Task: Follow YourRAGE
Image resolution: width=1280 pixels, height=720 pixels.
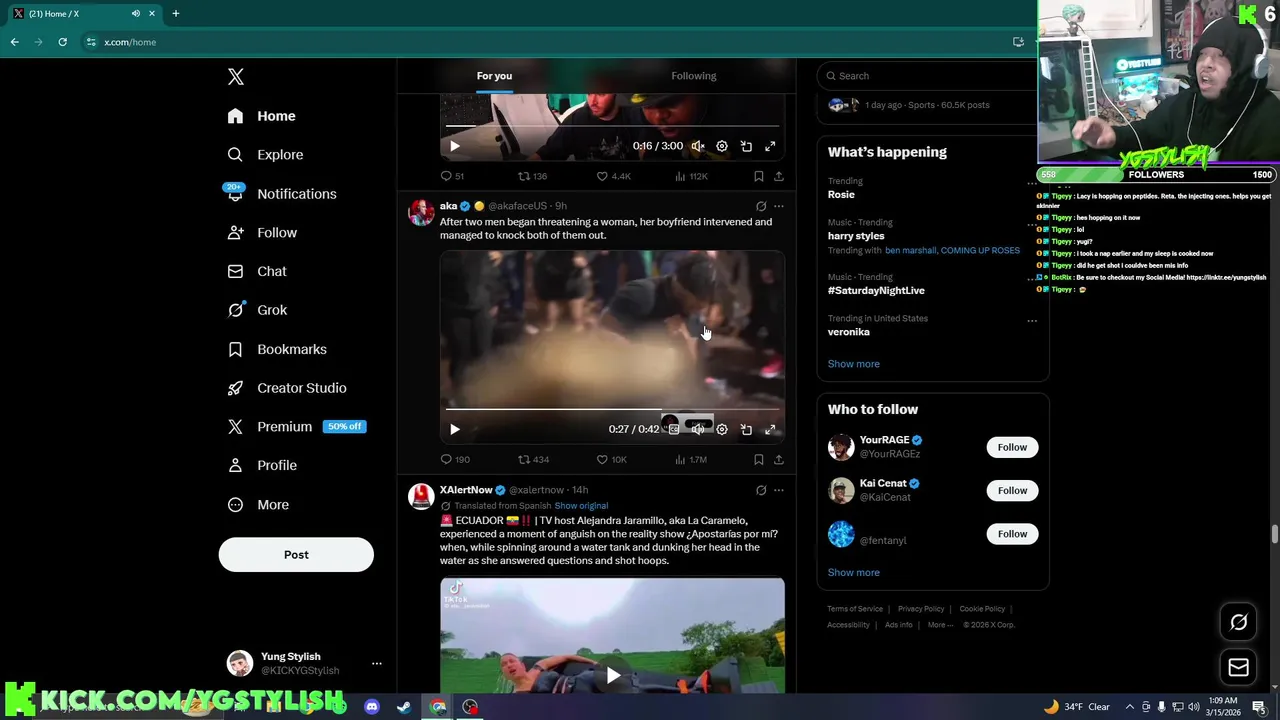Action: (1012, 447)
